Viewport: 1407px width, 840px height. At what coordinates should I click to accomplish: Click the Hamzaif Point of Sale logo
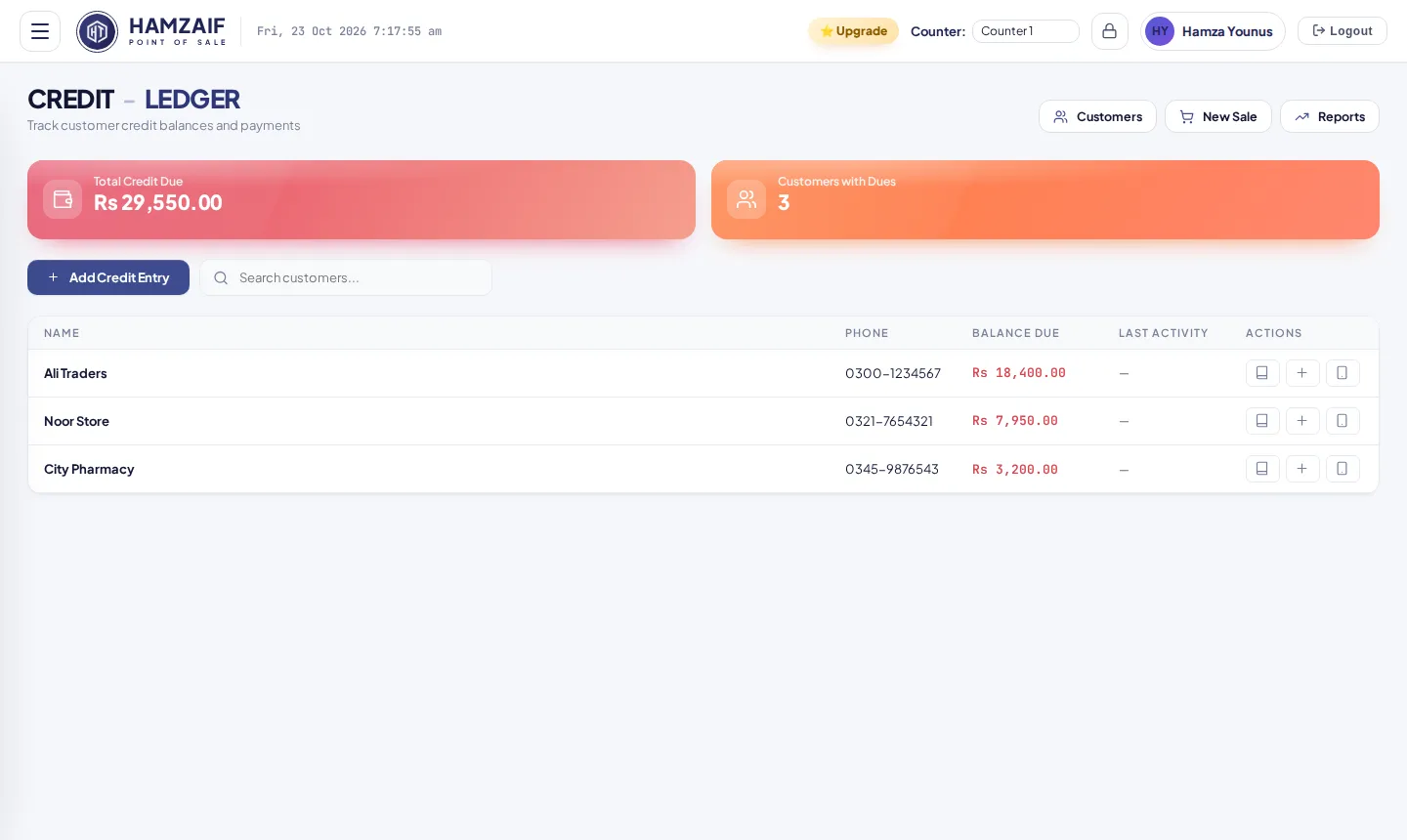[151, 31]
